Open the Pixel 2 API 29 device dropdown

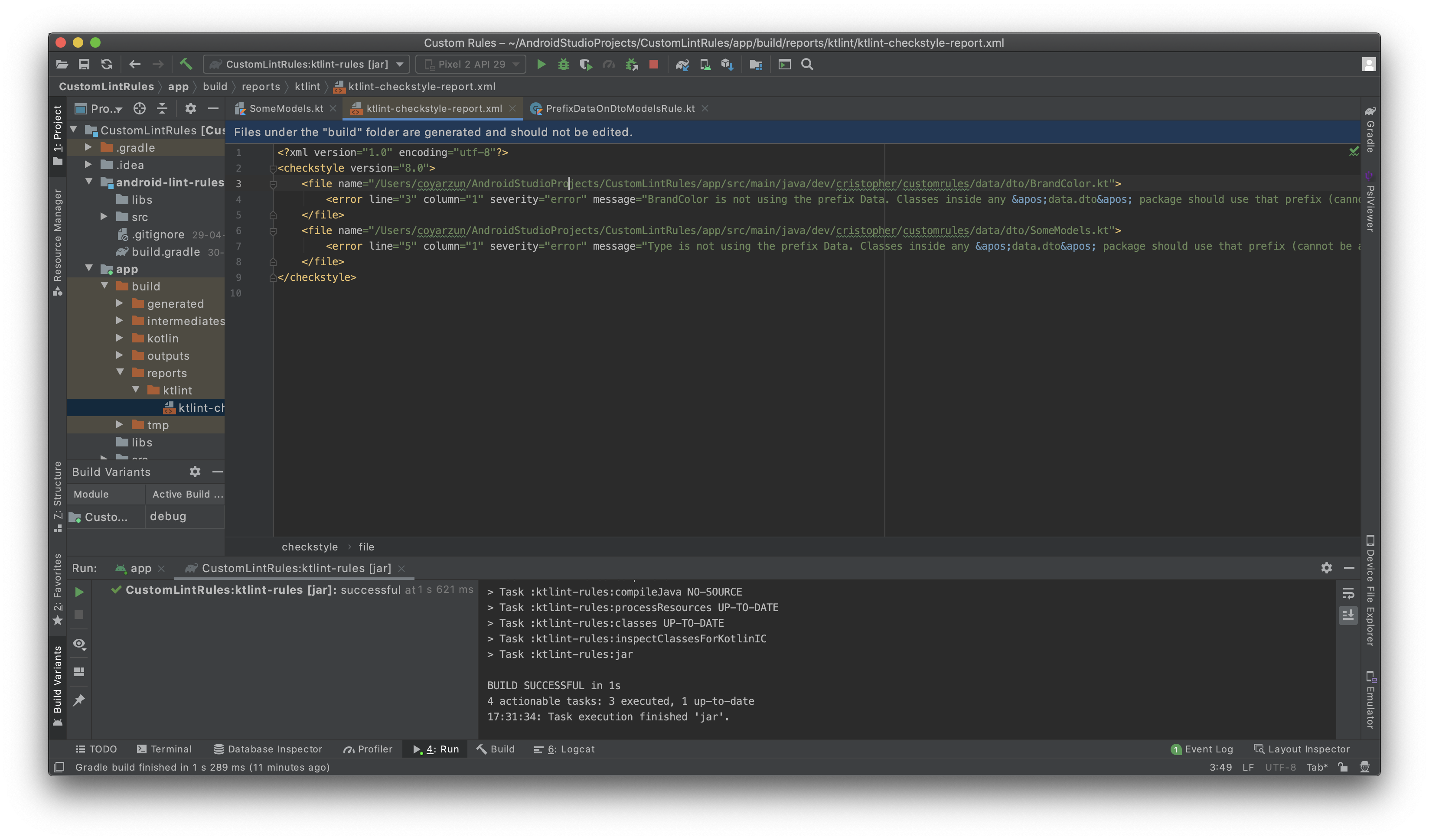point(471,64)
